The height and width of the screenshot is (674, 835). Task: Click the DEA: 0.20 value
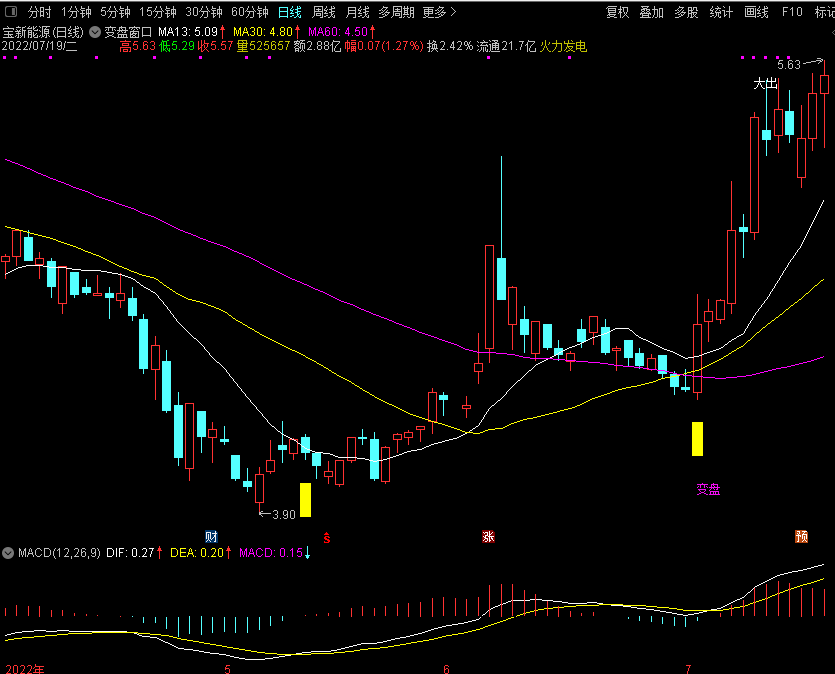[x=197, y=553]
